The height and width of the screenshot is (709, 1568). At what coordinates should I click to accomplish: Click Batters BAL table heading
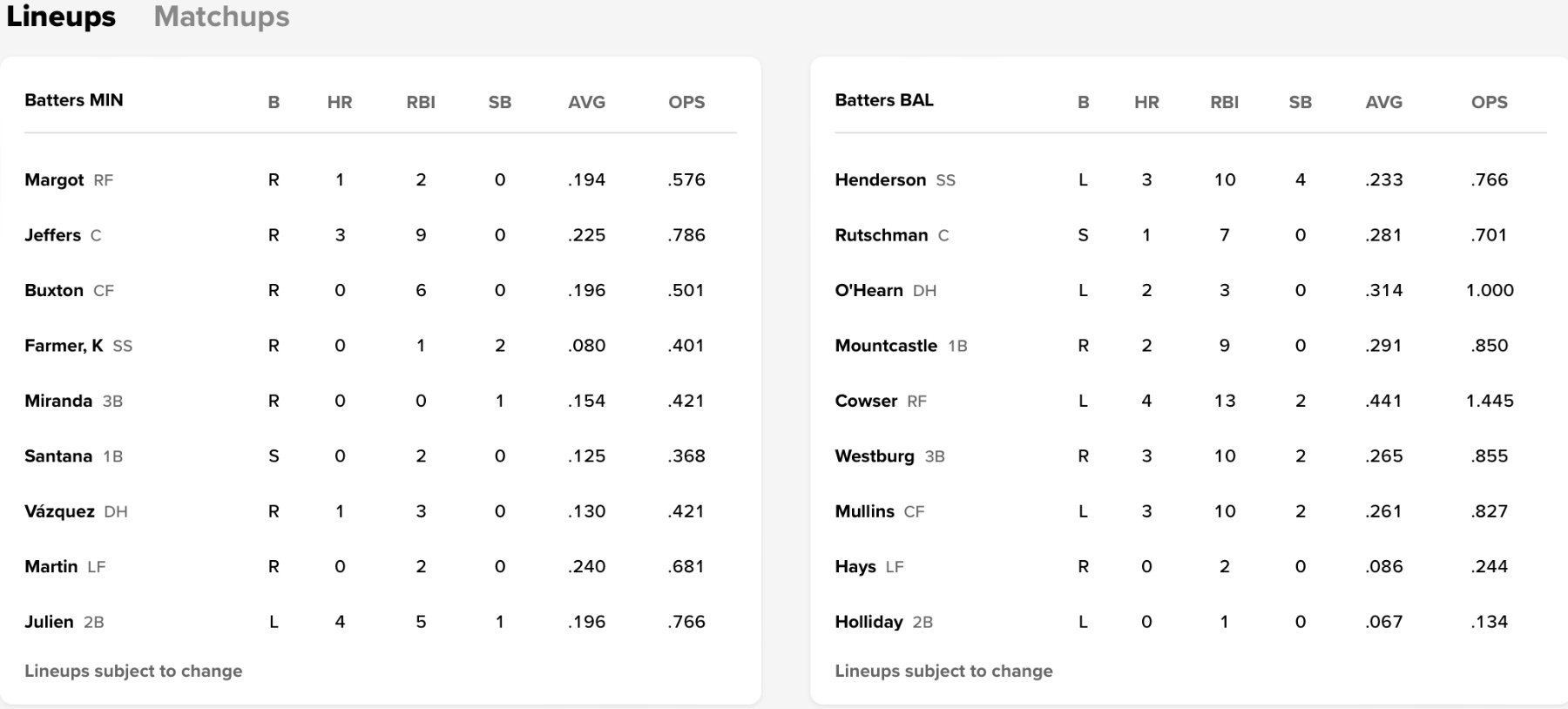pyautogui.click(x=883, y=100)
